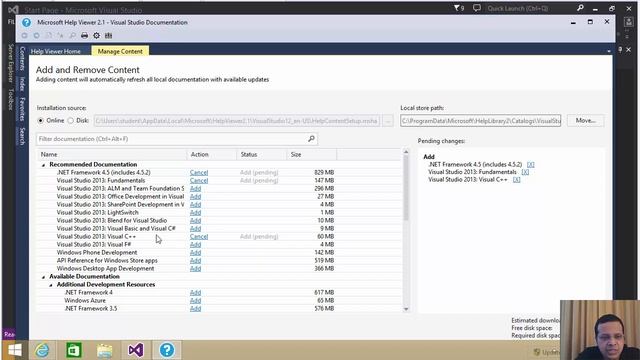Open the tab list dropdown arrow beside Manage Content
Image resolution: width=640 pixels, height=360 pixels.
pyautogui.click(x=609, y=51)
